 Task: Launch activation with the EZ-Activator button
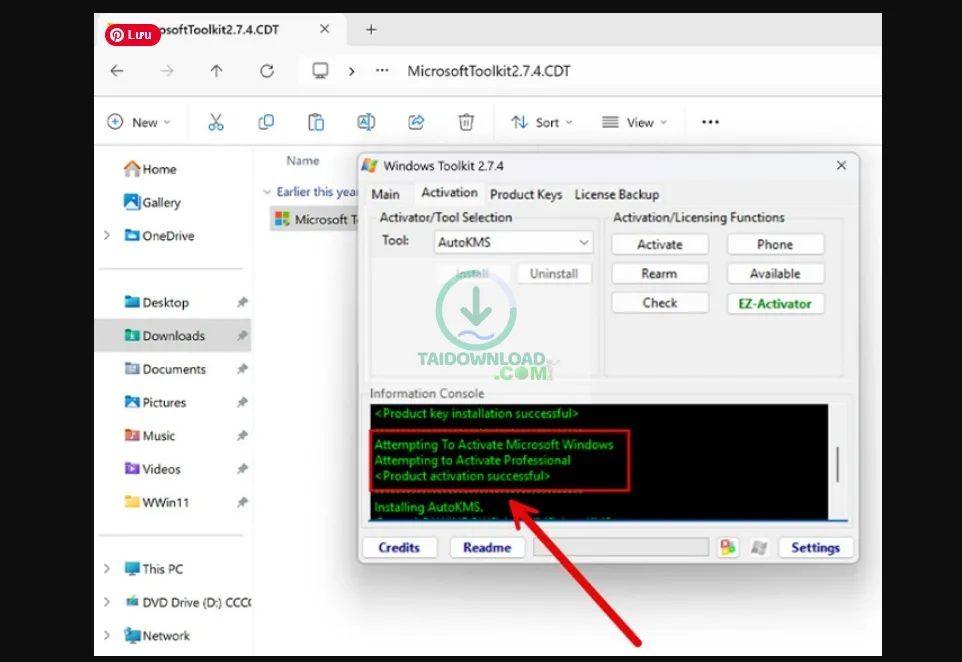(x=775, y=303)
